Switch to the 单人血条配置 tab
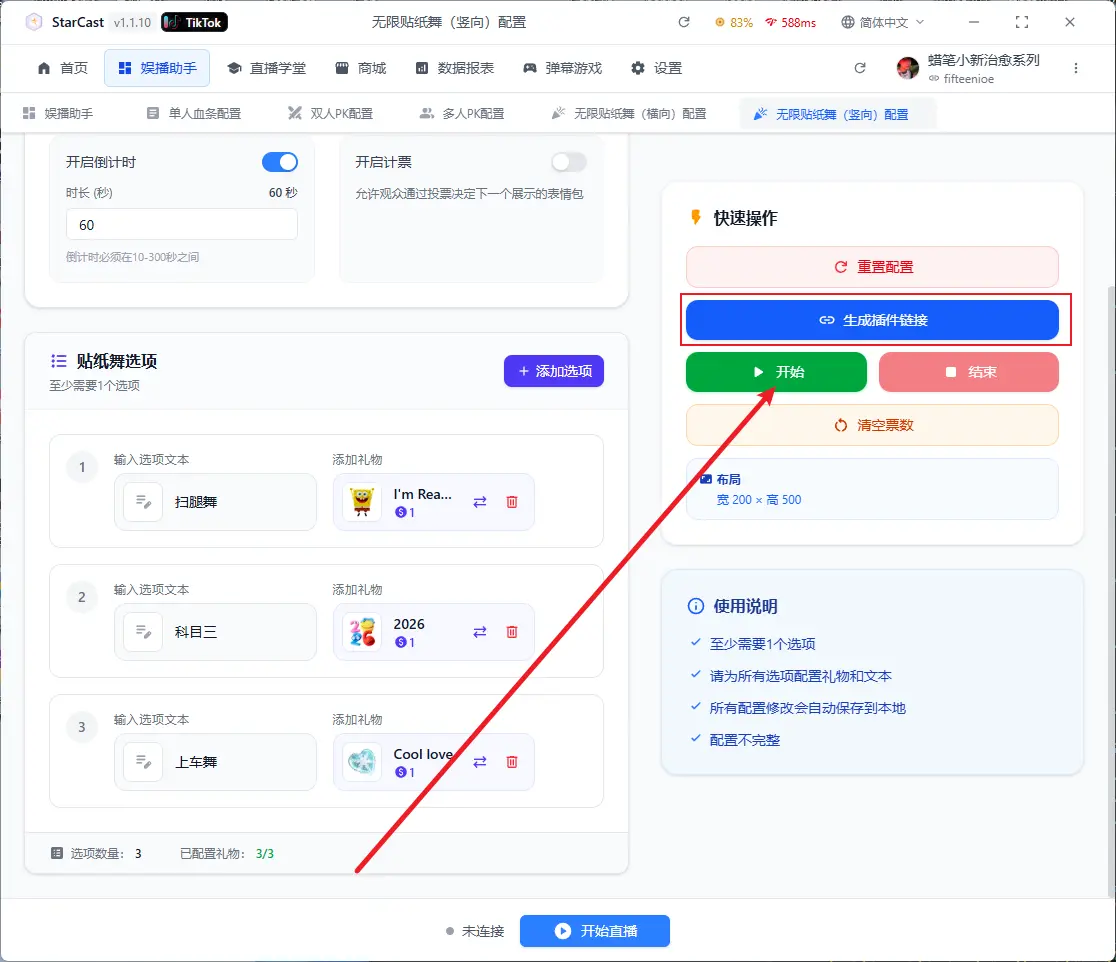 coord(194,114)
